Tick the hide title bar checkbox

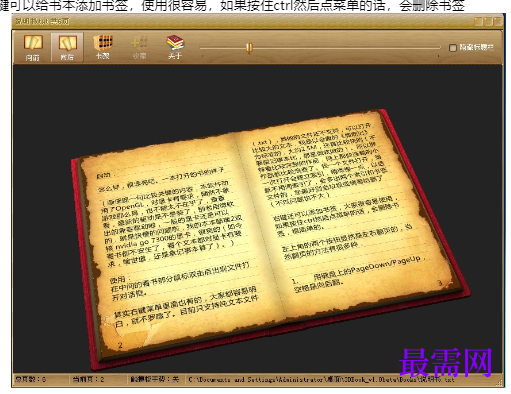pos(452,48)
